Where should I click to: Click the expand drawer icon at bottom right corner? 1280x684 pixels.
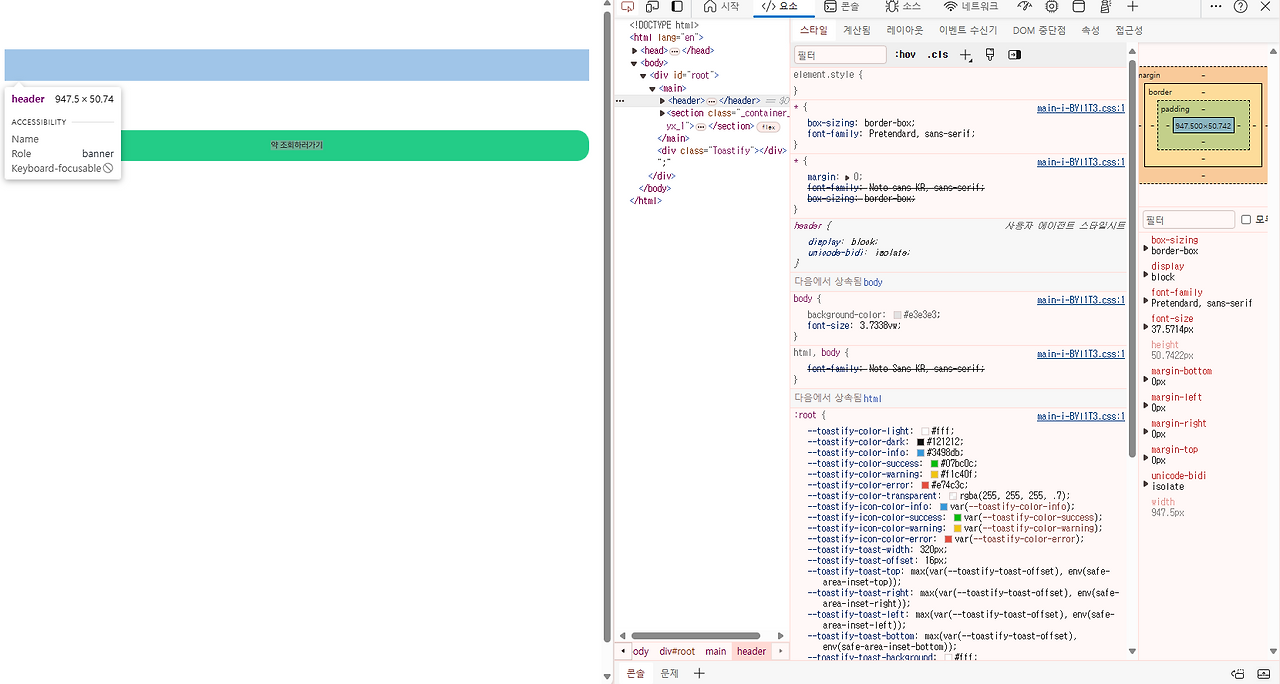(x=1265, y=674)
